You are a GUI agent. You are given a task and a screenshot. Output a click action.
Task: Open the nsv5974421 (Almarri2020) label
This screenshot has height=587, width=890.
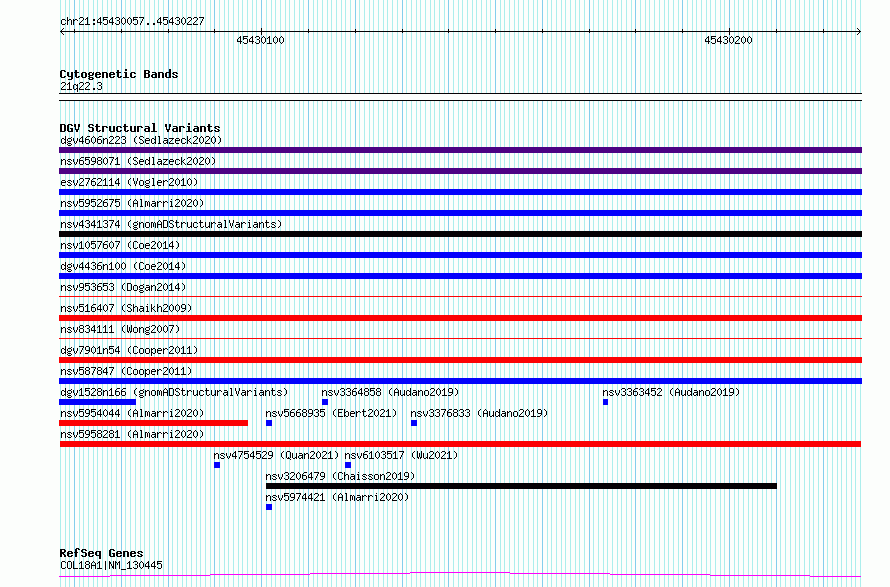coord(337,497)
